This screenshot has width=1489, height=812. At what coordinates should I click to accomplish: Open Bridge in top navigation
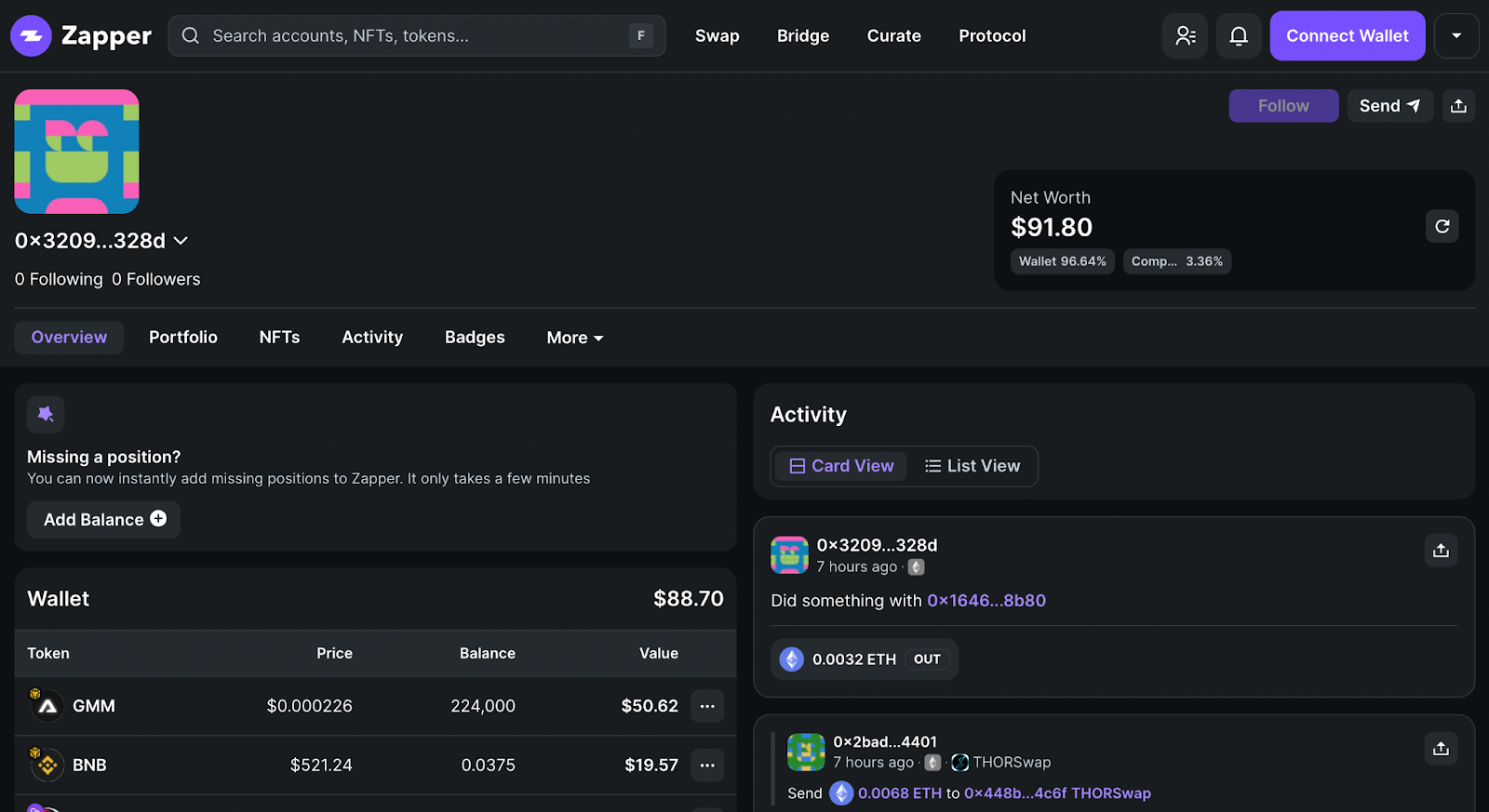click(803, 36)
